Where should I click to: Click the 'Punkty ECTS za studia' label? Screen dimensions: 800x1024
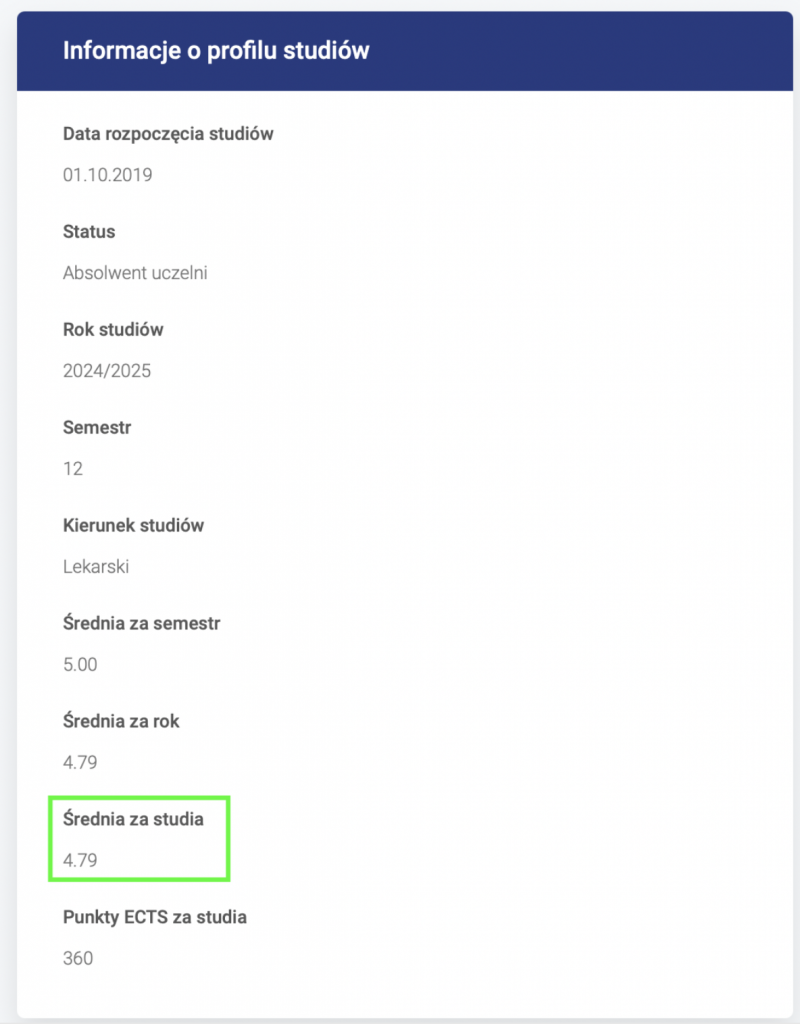154,917
